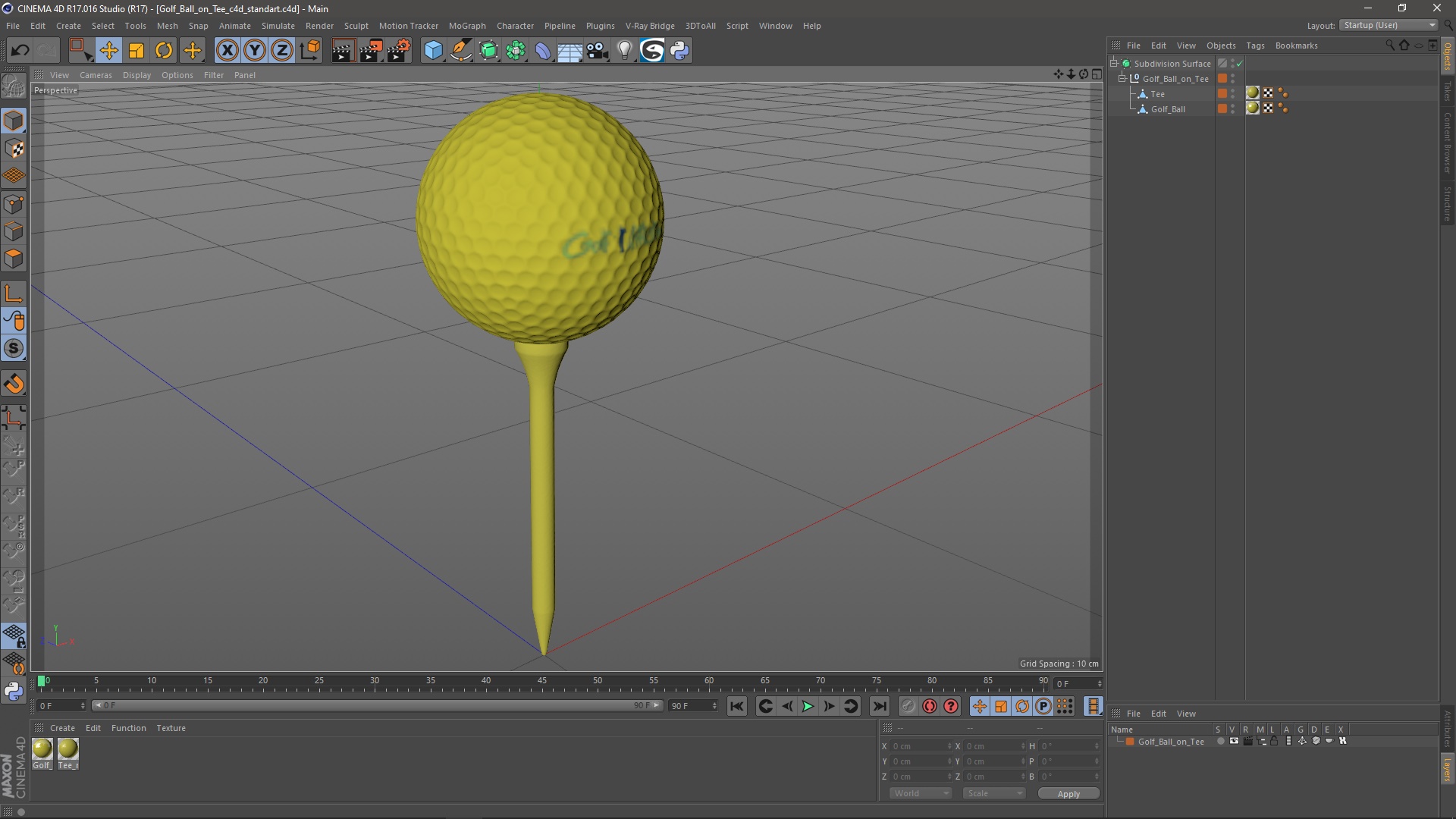Click the Python script icon in toolbar

pyautogui.click(x=679, y=51)
